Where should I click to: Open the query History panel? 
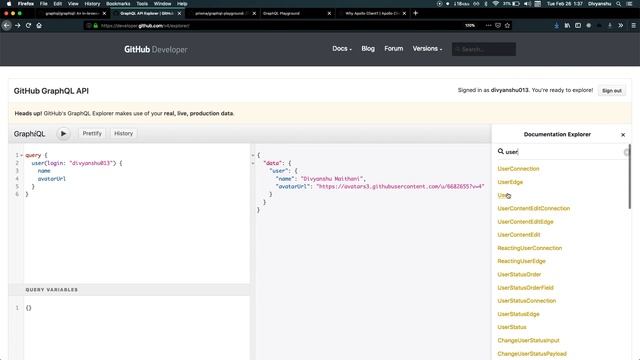pos(123,133)
